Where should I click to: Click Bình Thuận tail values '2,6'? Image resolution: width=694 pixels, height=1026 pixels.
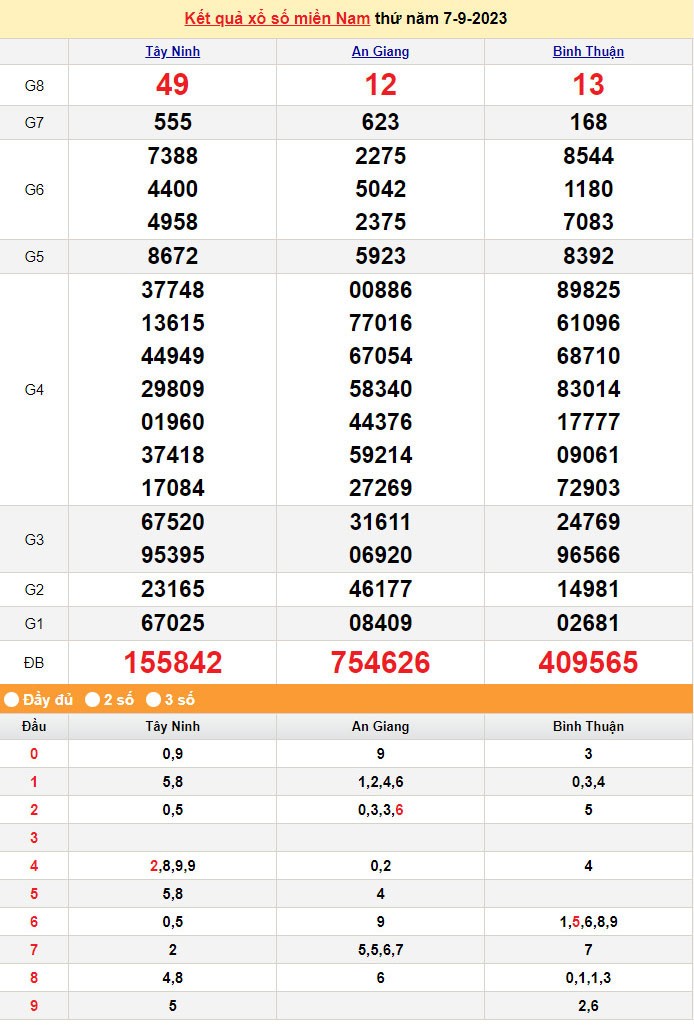coord(588,1006)
